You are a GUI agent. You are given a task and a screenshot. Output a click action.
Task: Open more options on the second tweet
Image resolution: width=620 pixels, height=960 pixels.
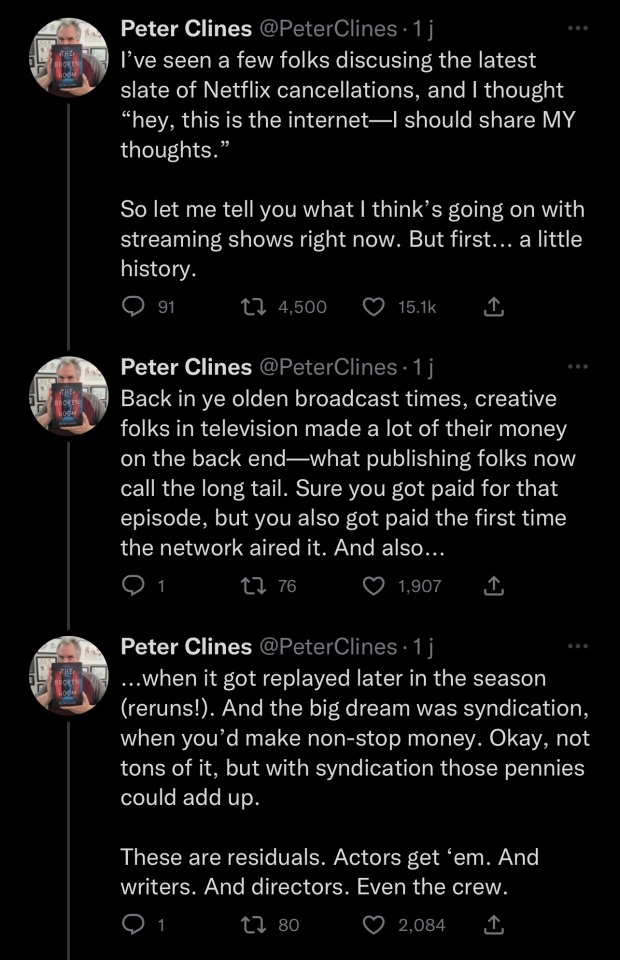(577, 367)
